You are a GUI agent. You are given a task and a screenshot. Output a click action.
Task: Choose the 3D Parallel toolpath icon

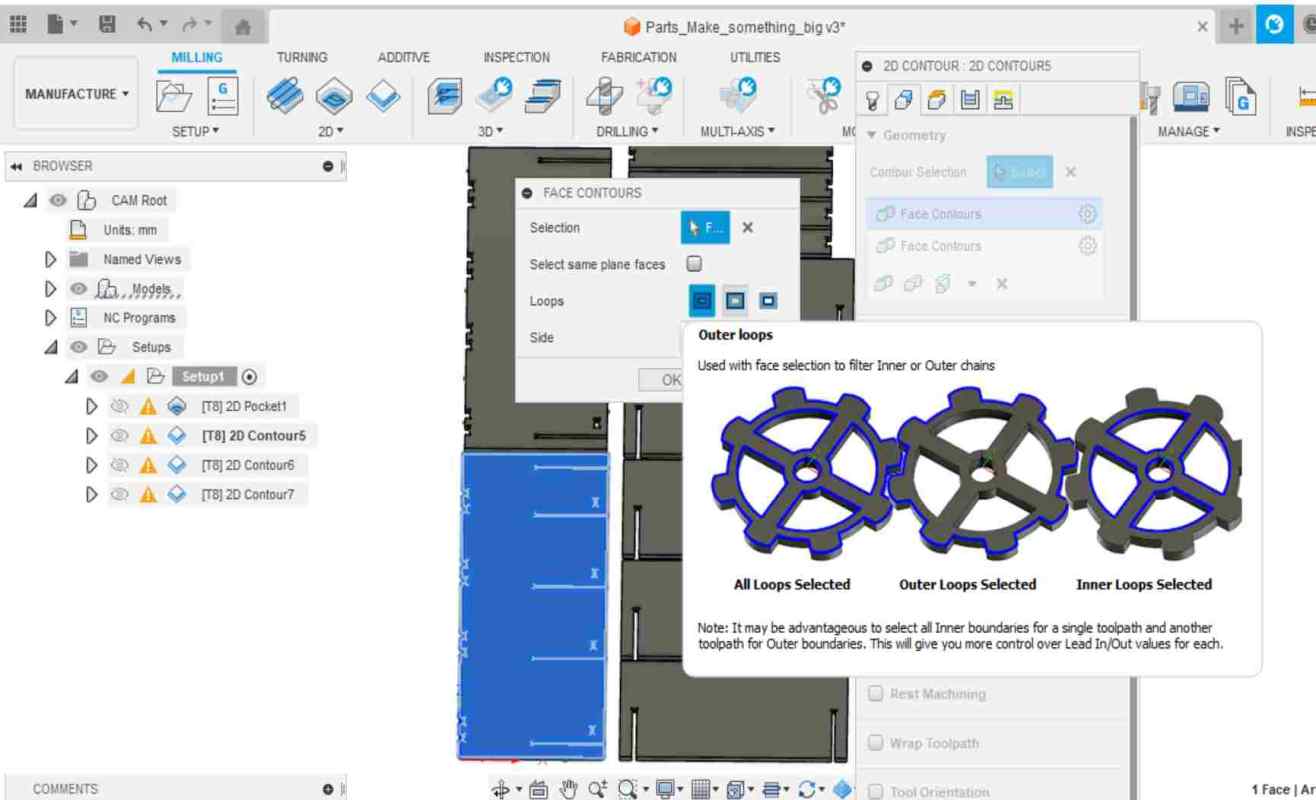pyautogui.click(x=543, y=97)
